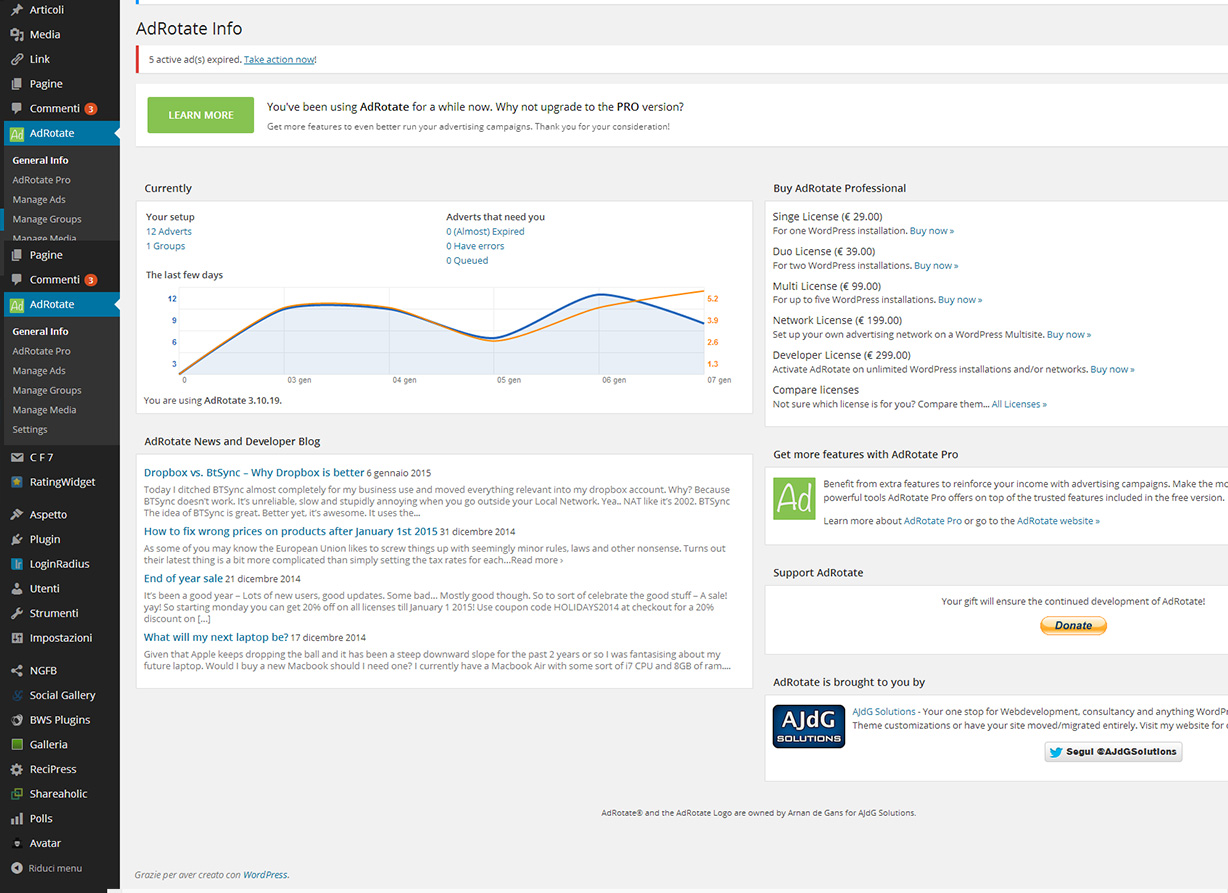This screenshot has width=1228, height=893.
Task: Click the green LEARN MORE button
Action: pyautogui.click(x=201, y=115)
